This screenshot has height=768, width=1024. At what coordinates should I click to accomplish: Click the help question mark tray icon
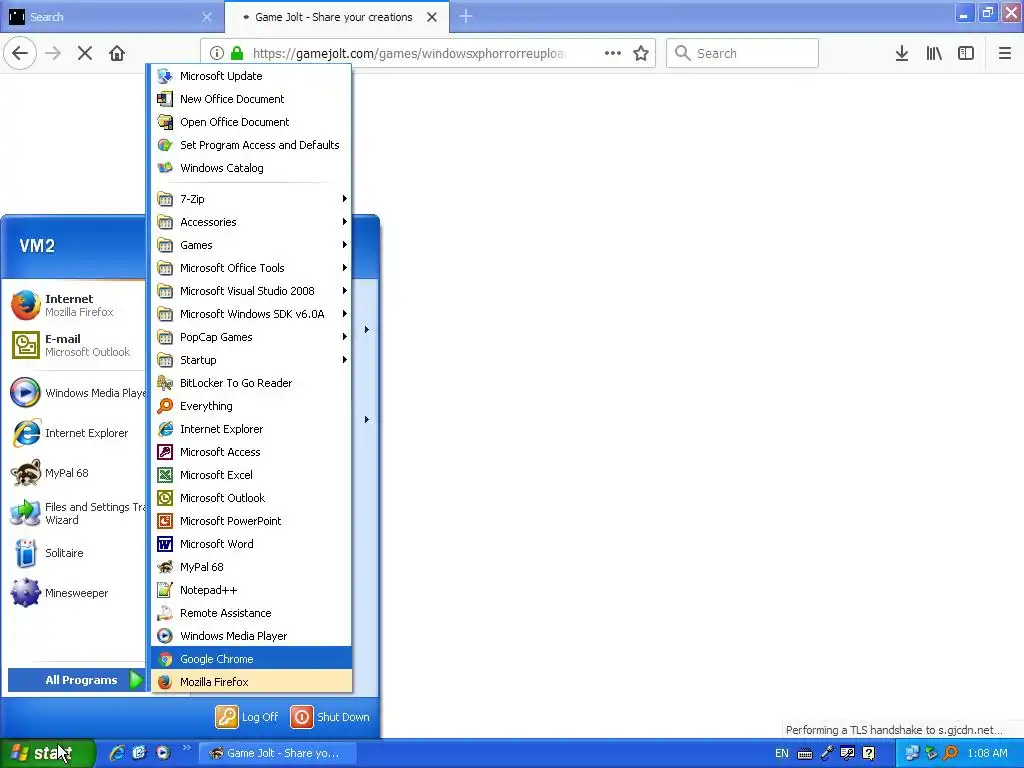pos(869,753)
